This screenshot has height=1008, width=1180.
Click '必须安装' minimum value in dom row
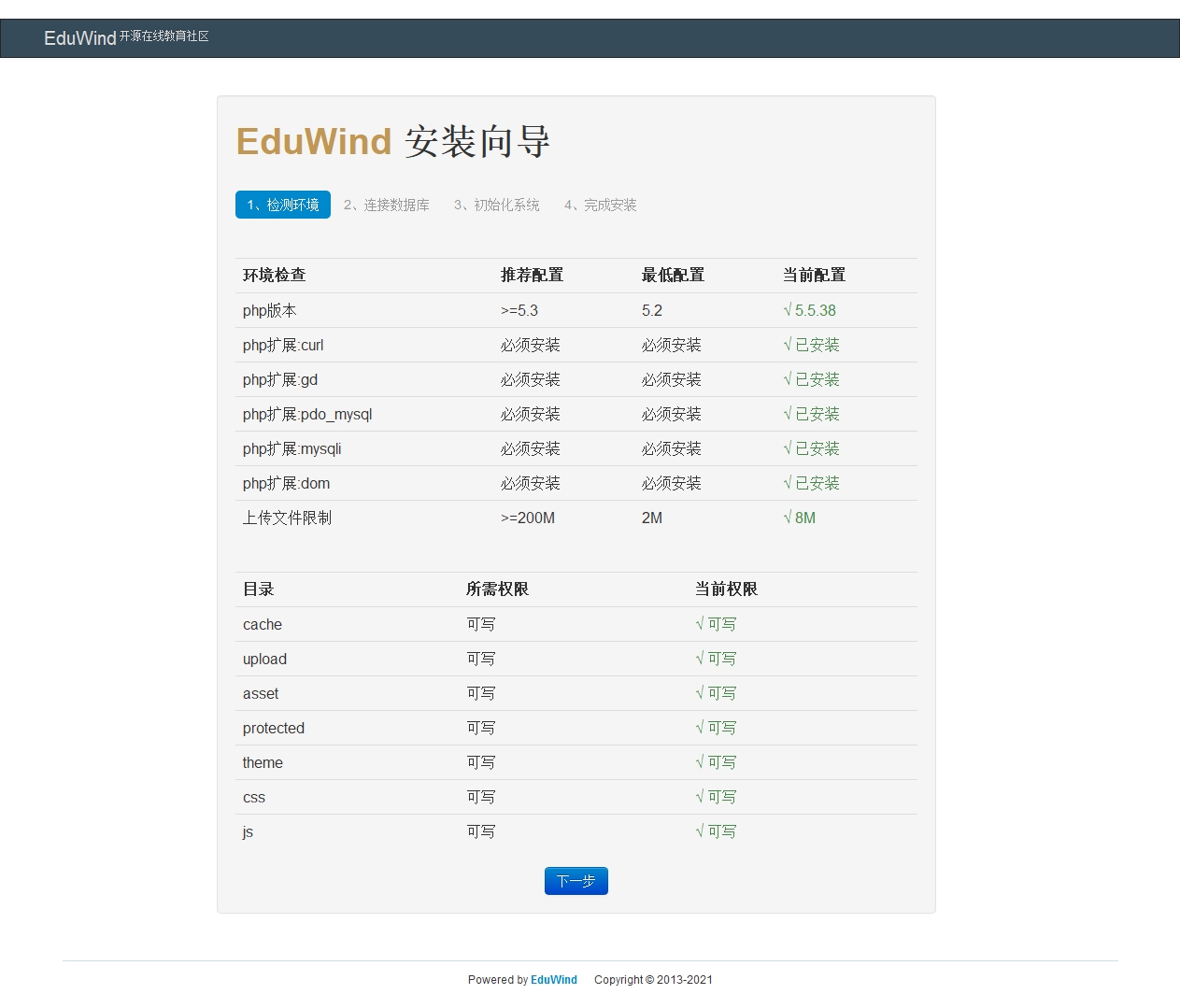click(x=672, y=483)
